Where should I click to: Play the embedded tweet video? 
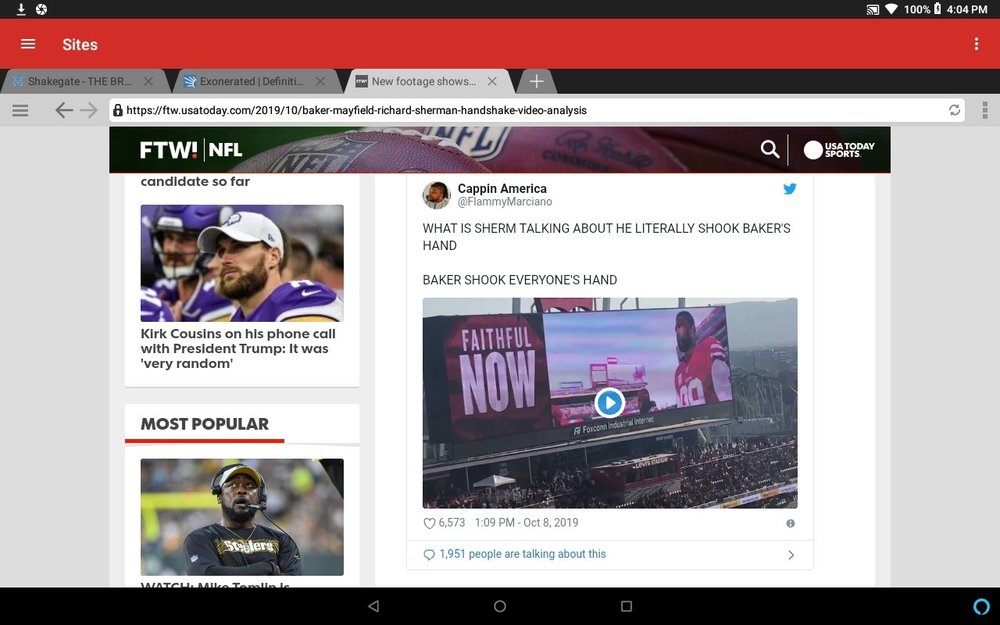coord(609,403)
